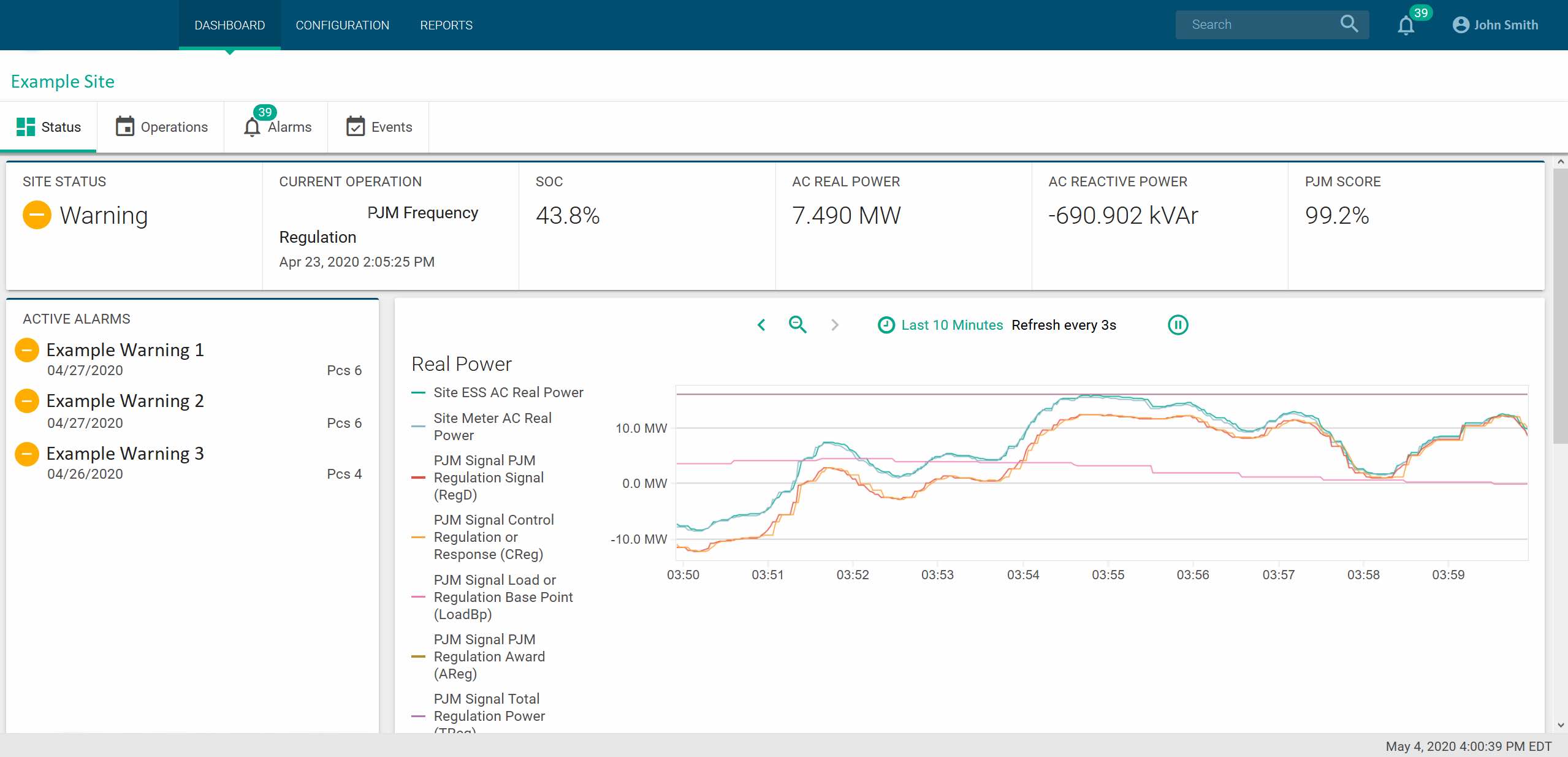Expand the Refresh every 3s interval dropdown
The image size is (1568, 757).
pos(1063,324)
